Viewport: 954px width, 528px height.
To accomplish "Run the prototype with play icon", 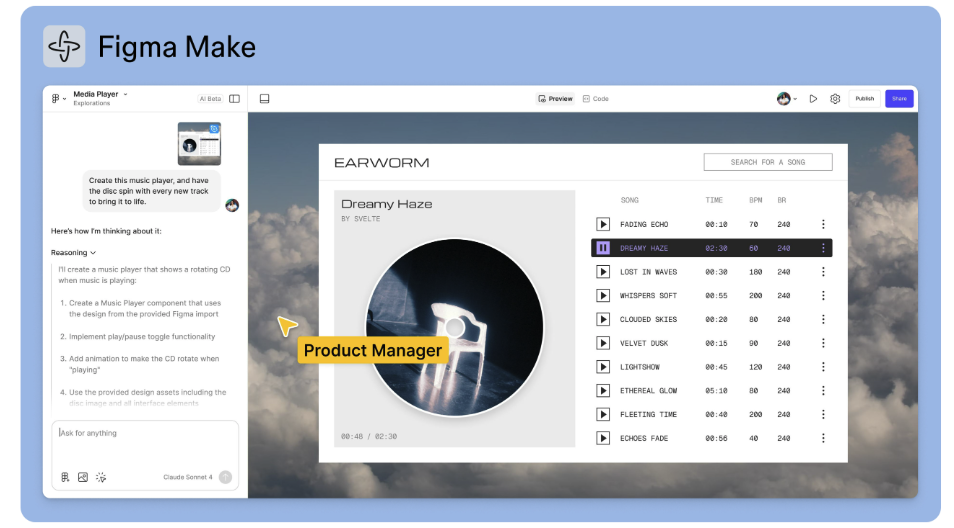I will pos(813,99).
